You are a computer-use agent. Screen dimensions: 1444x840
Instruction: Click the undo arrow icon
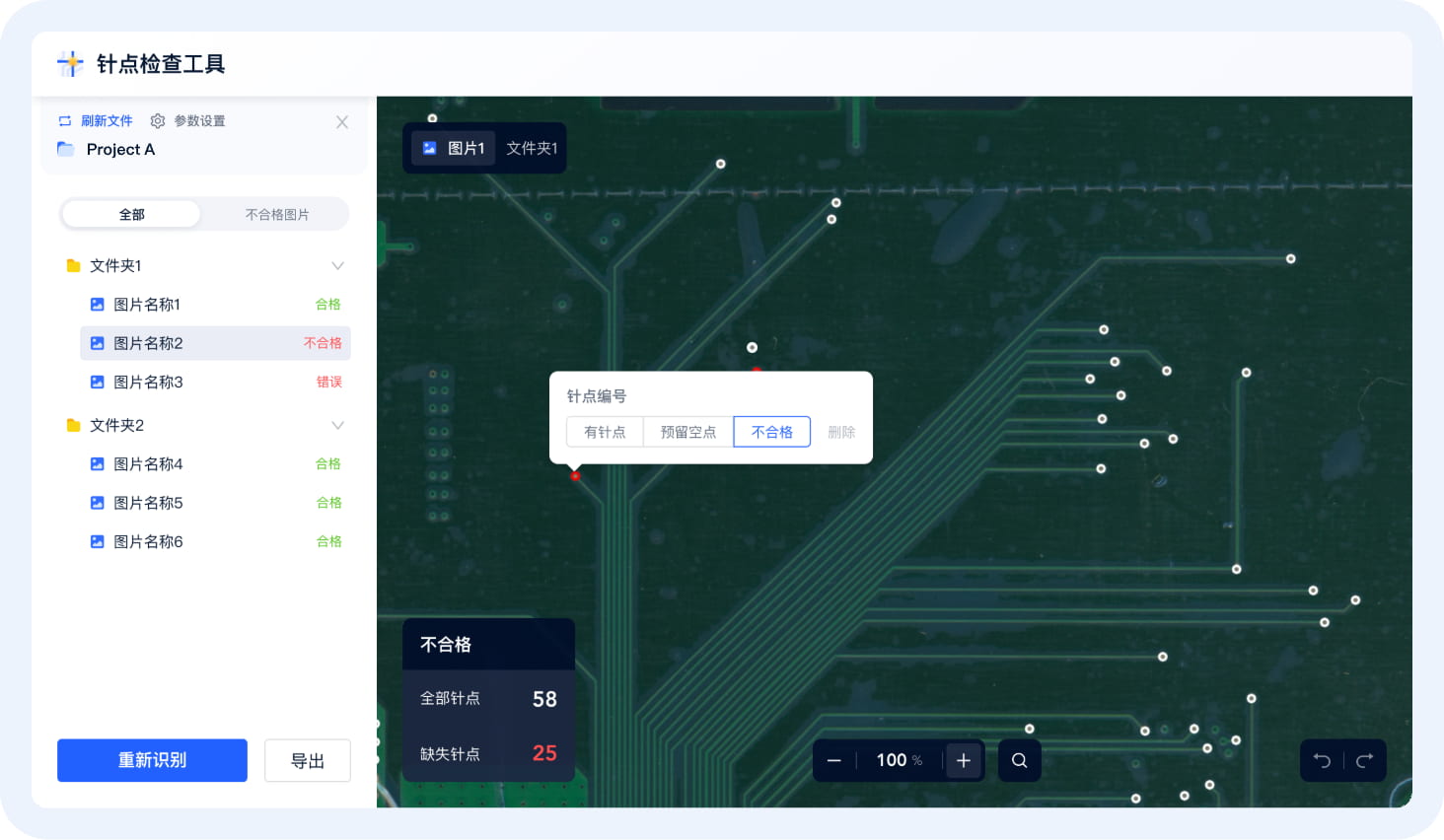[x=1323, y=760]
